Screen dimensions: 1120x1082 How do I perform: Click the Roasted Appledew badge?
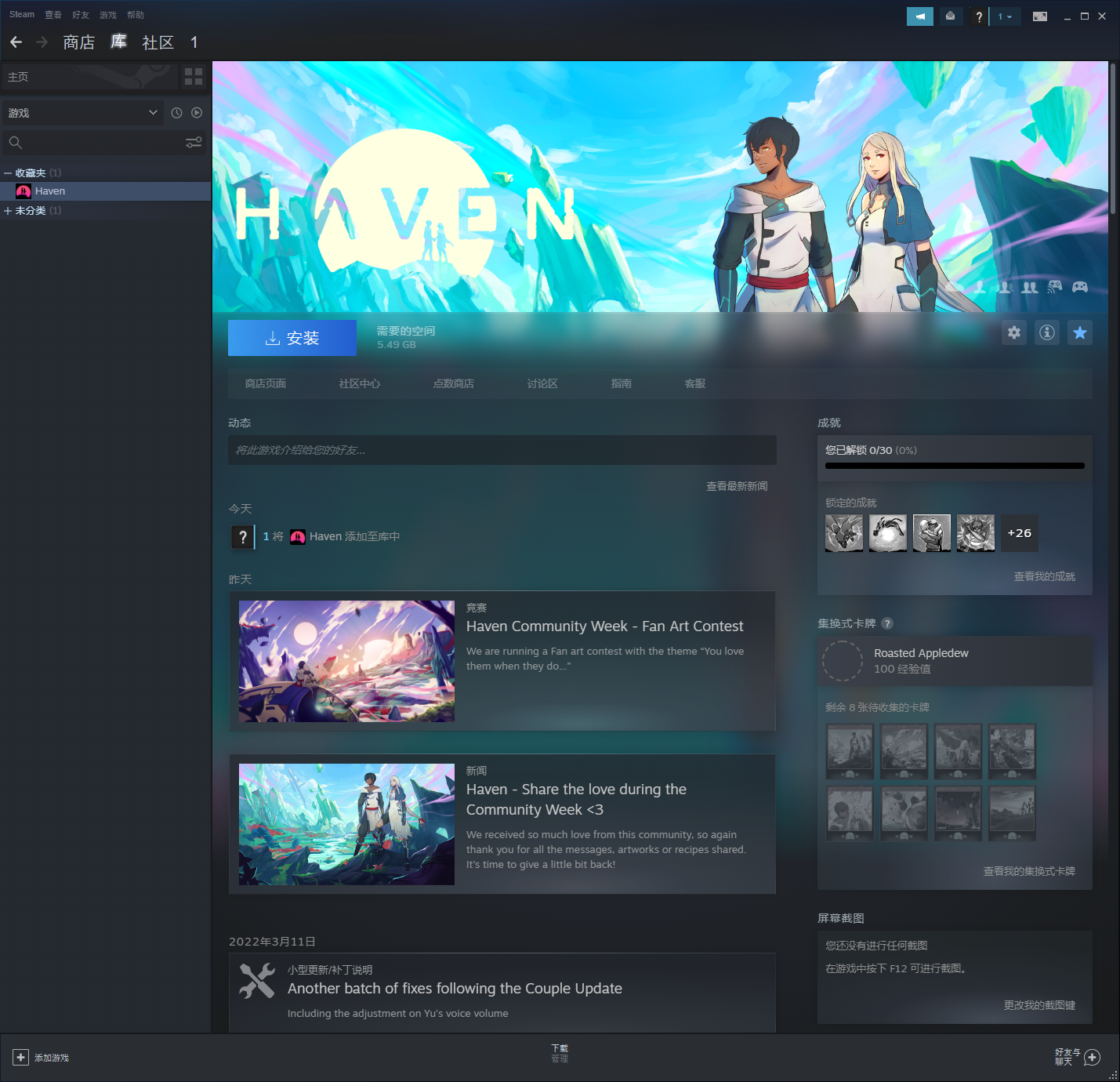[x=955, y=661]
